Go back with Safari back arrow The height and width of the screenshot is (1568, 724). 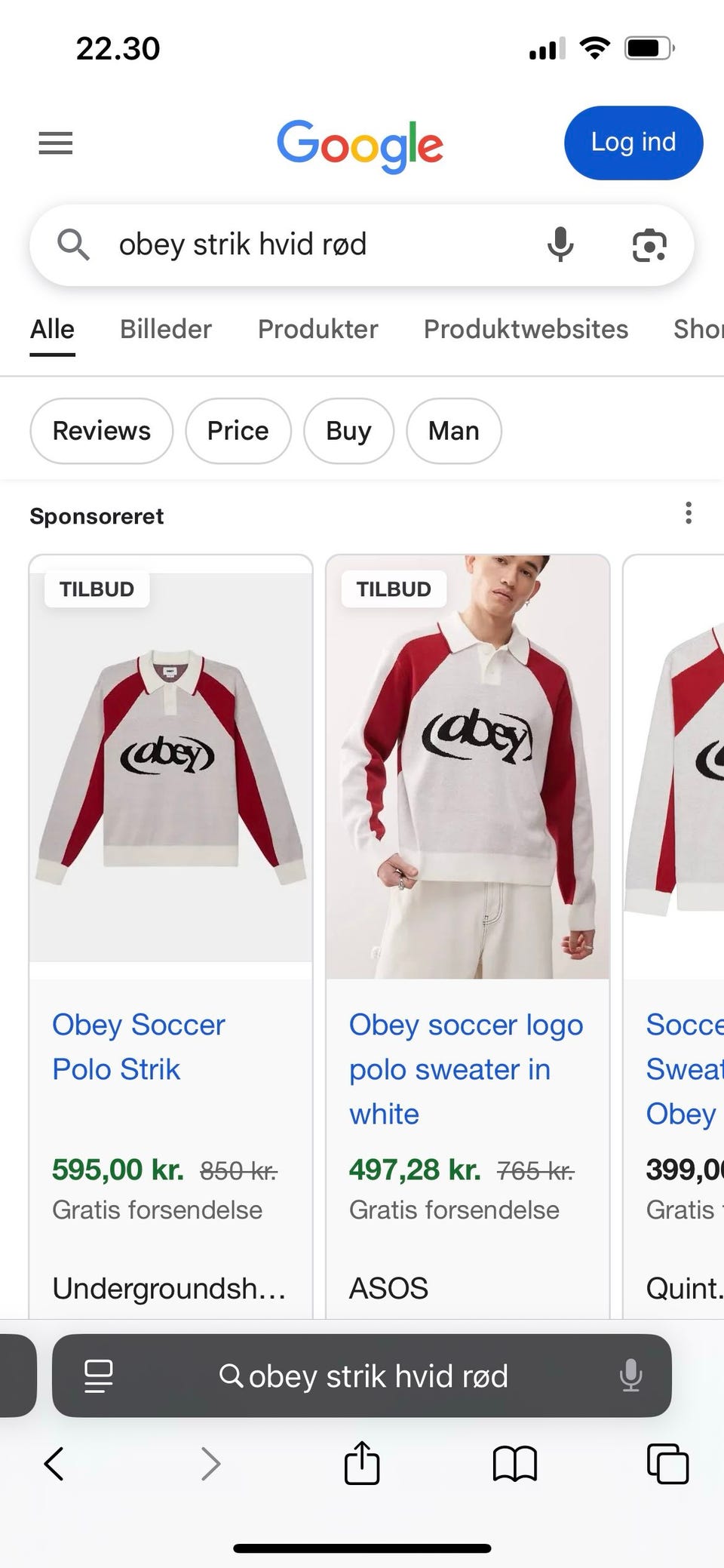tap(54, 1464)
